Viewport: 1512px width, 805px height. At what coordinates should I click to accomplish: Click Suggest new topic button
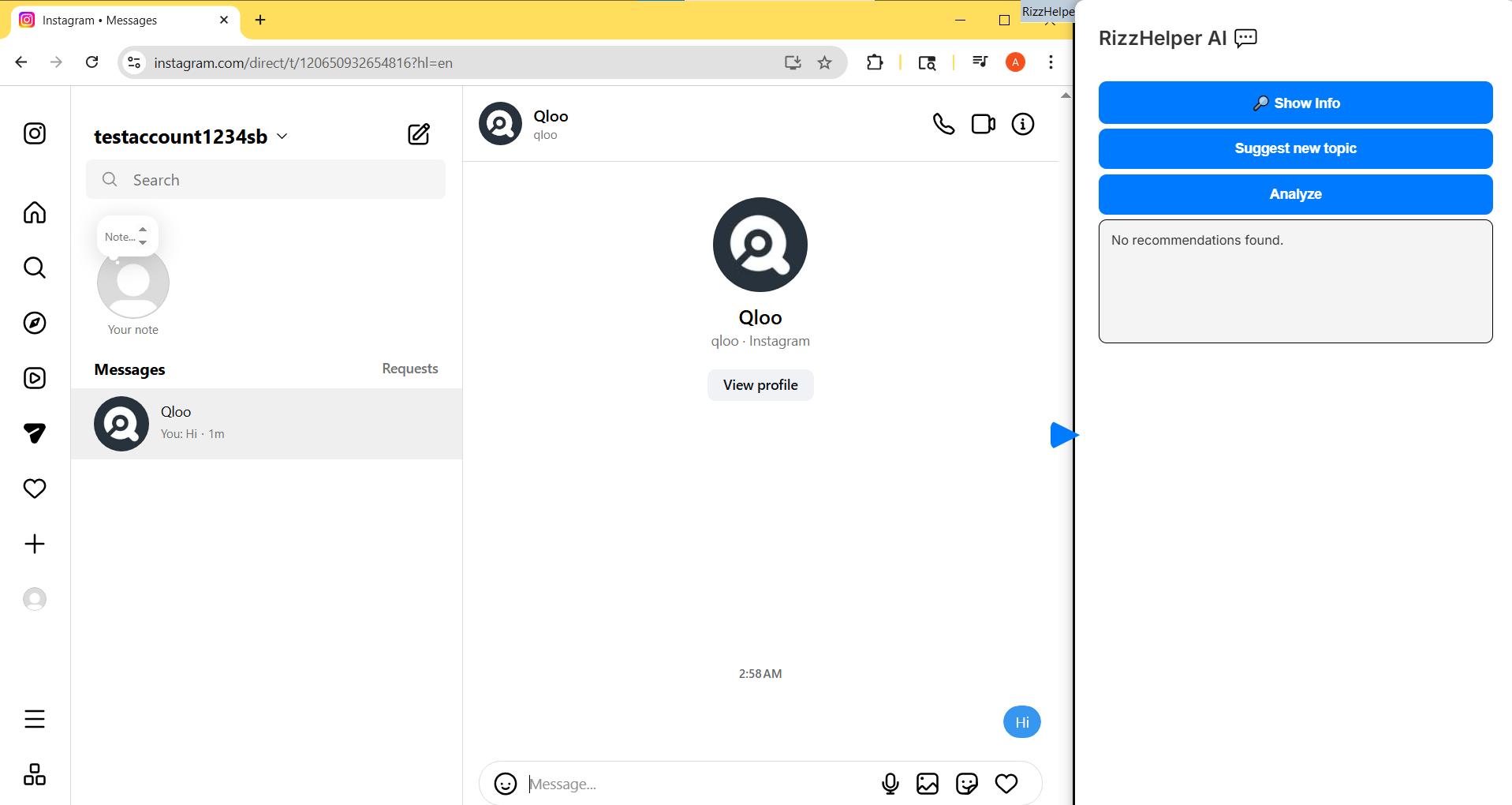click(1296, 148)
